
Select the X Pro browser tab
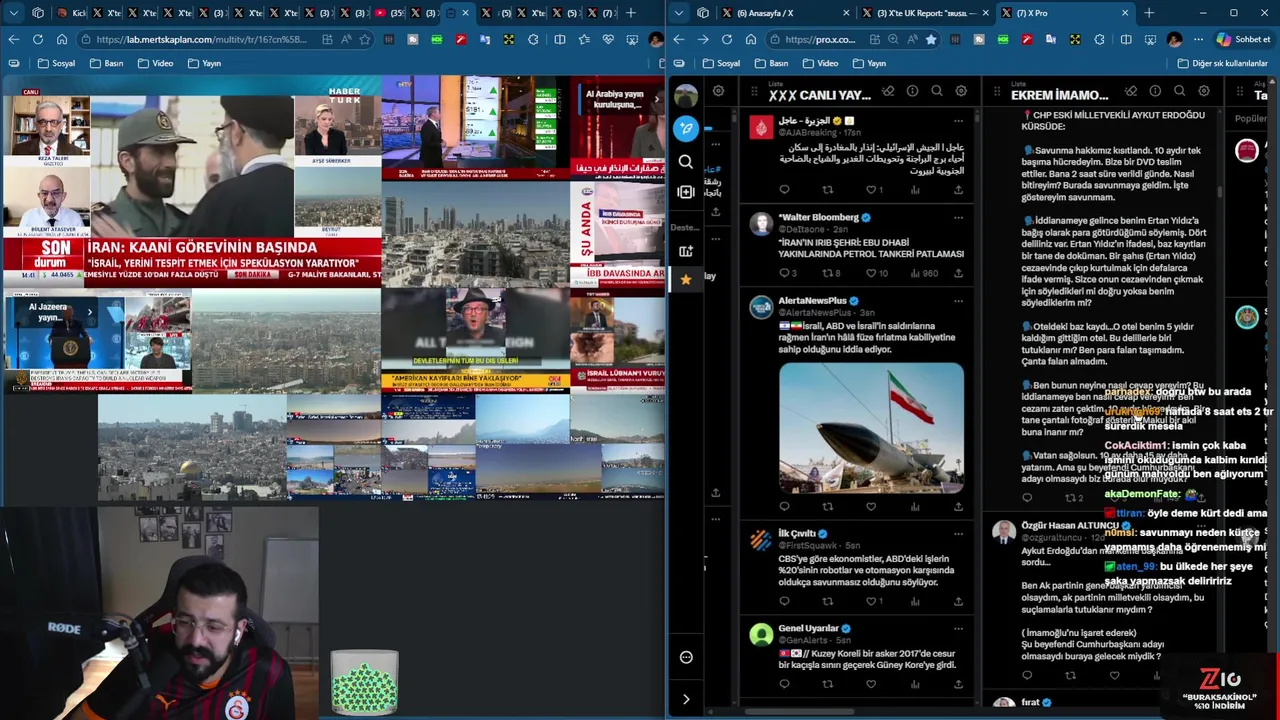click(1065, 13)
